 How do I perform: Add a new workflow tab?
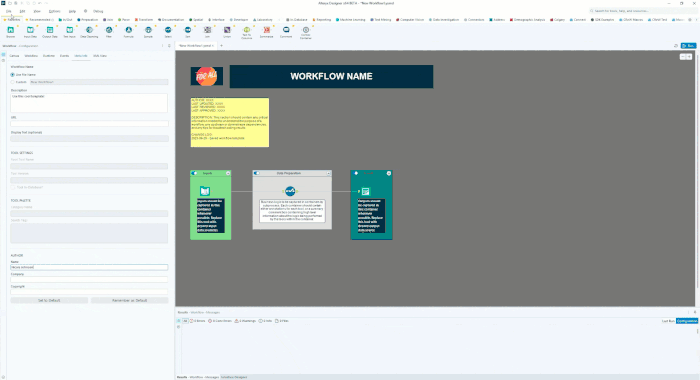(221, 46)
